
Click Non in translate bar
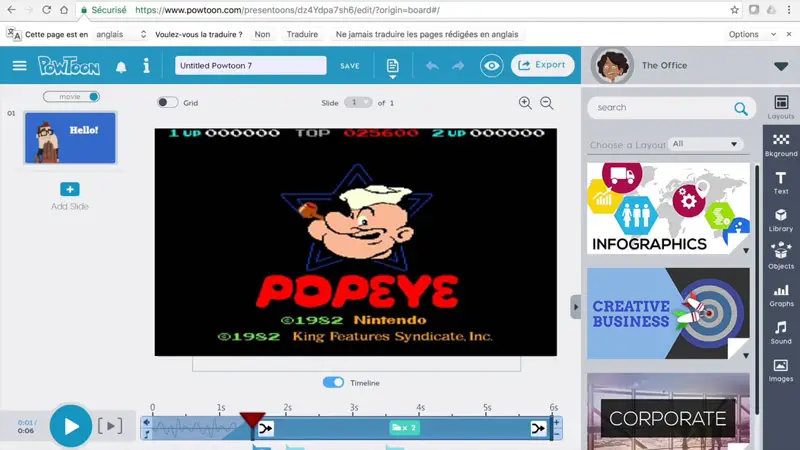[x=262, y=34]
